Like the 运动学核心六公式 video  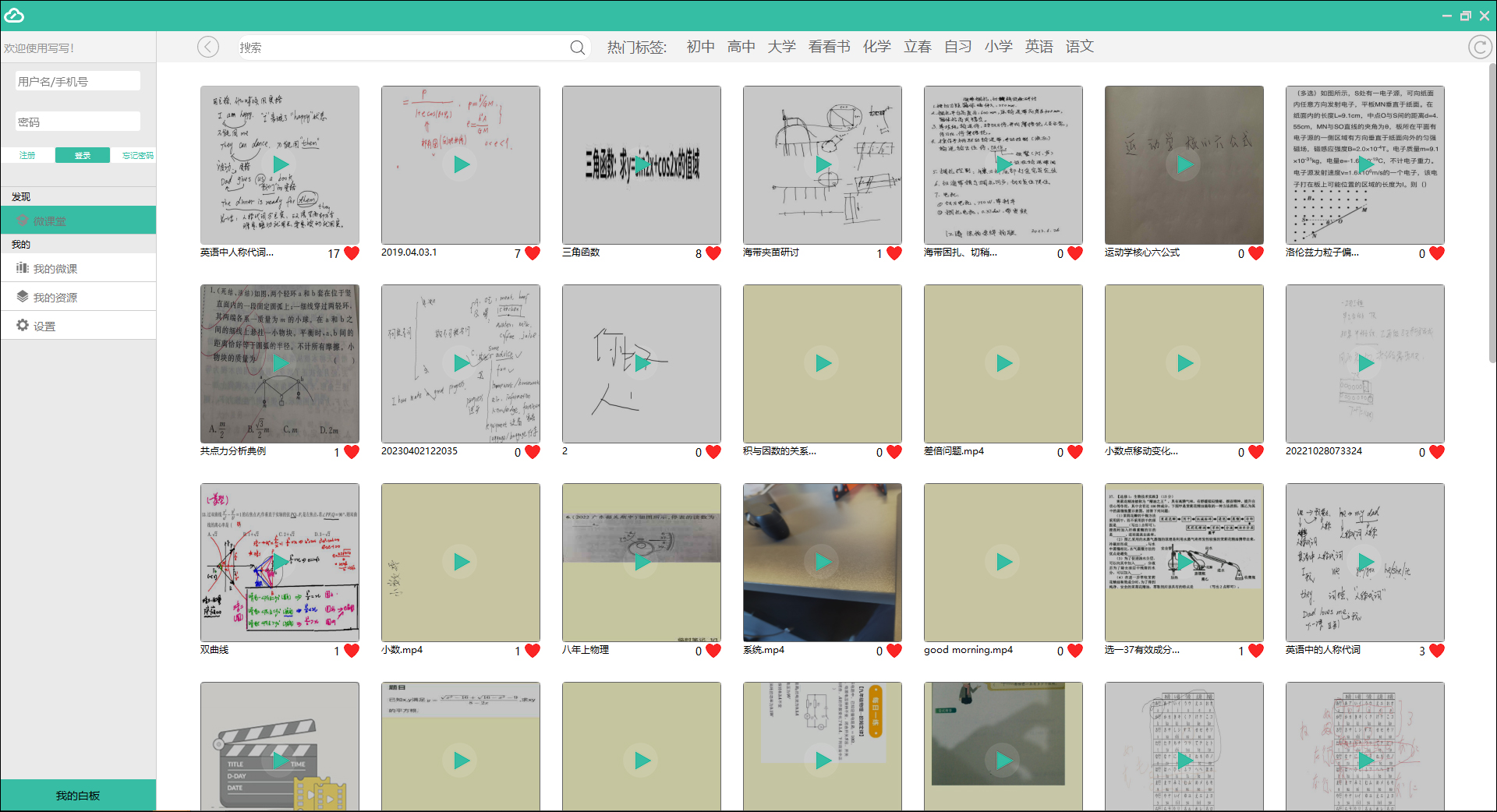point(1256,253)
